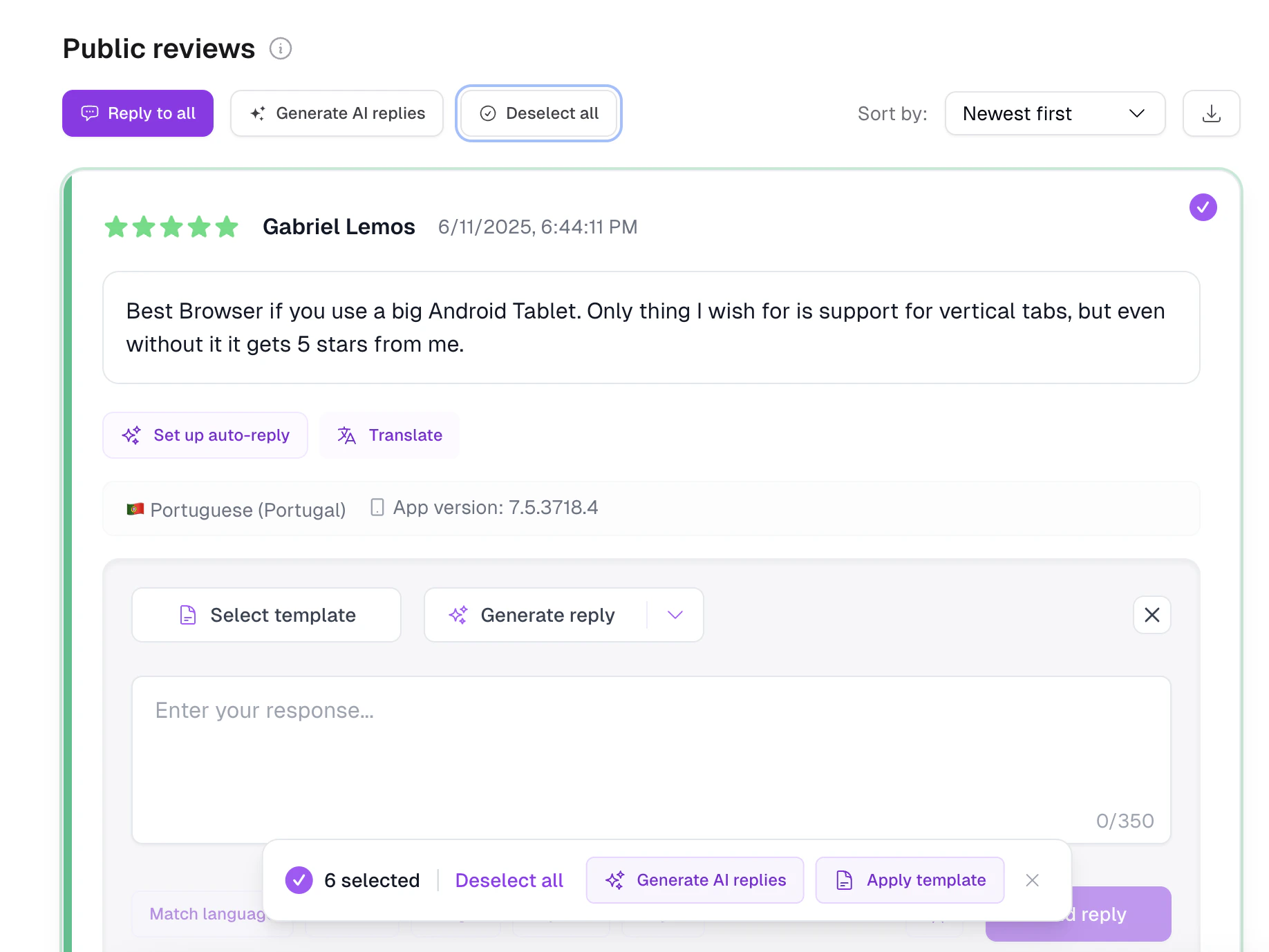Click the Deselect all button in top toolbar
Image resolution: width=1269 pixels, height=952 pixels.
point(538,113)
